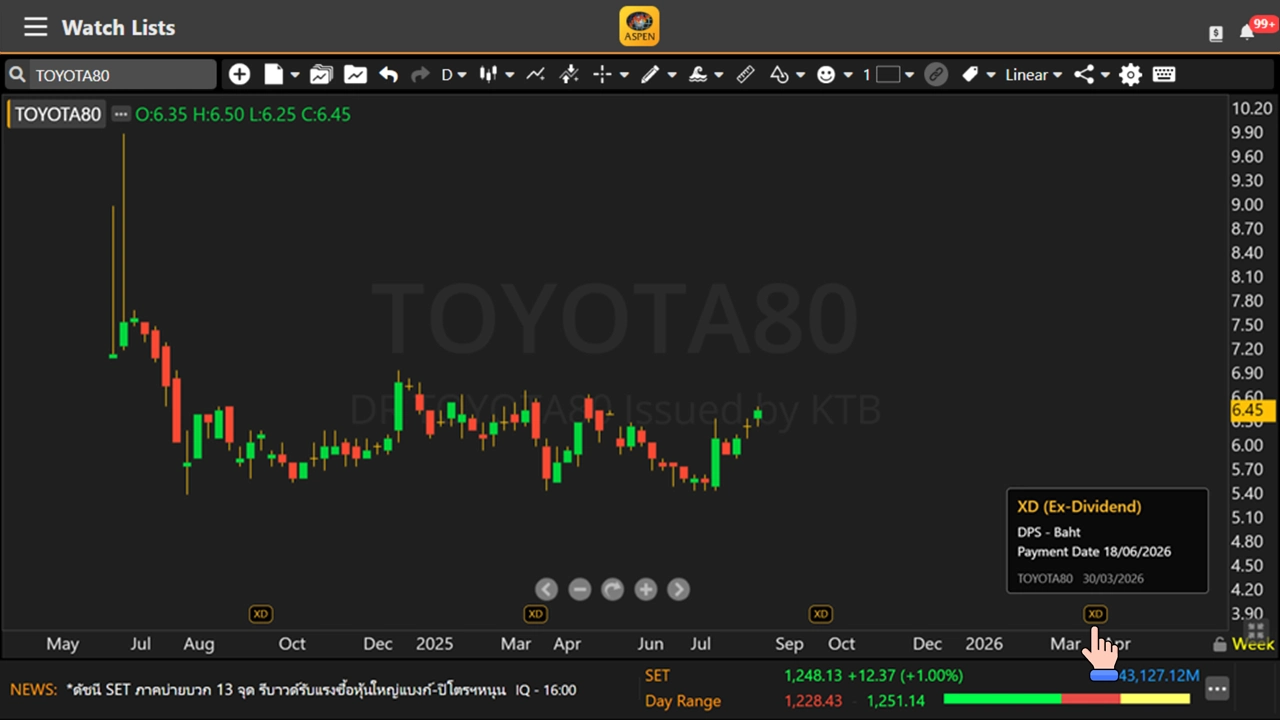
Task: Open the notifications bell
Action: (1247, 32)
